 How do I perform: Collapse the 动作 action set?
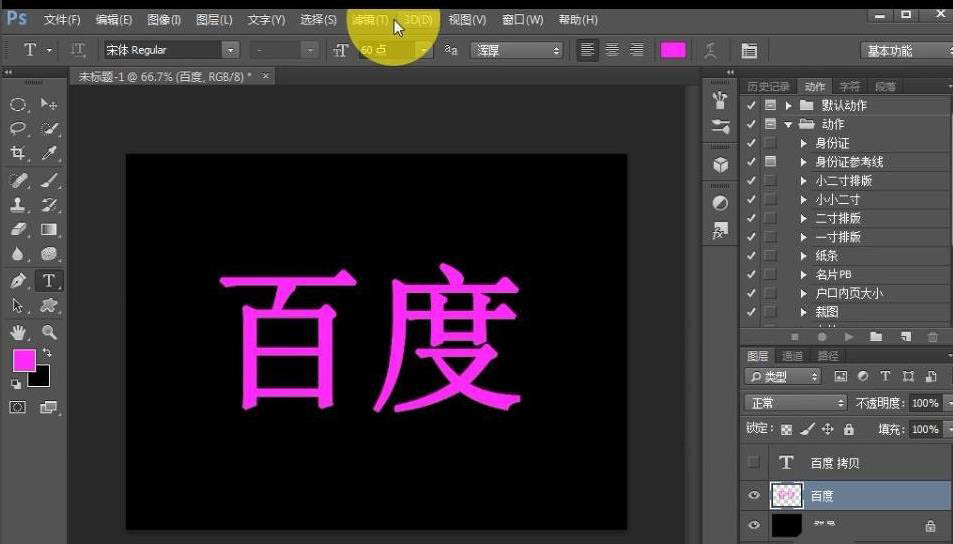pos(788,124)
